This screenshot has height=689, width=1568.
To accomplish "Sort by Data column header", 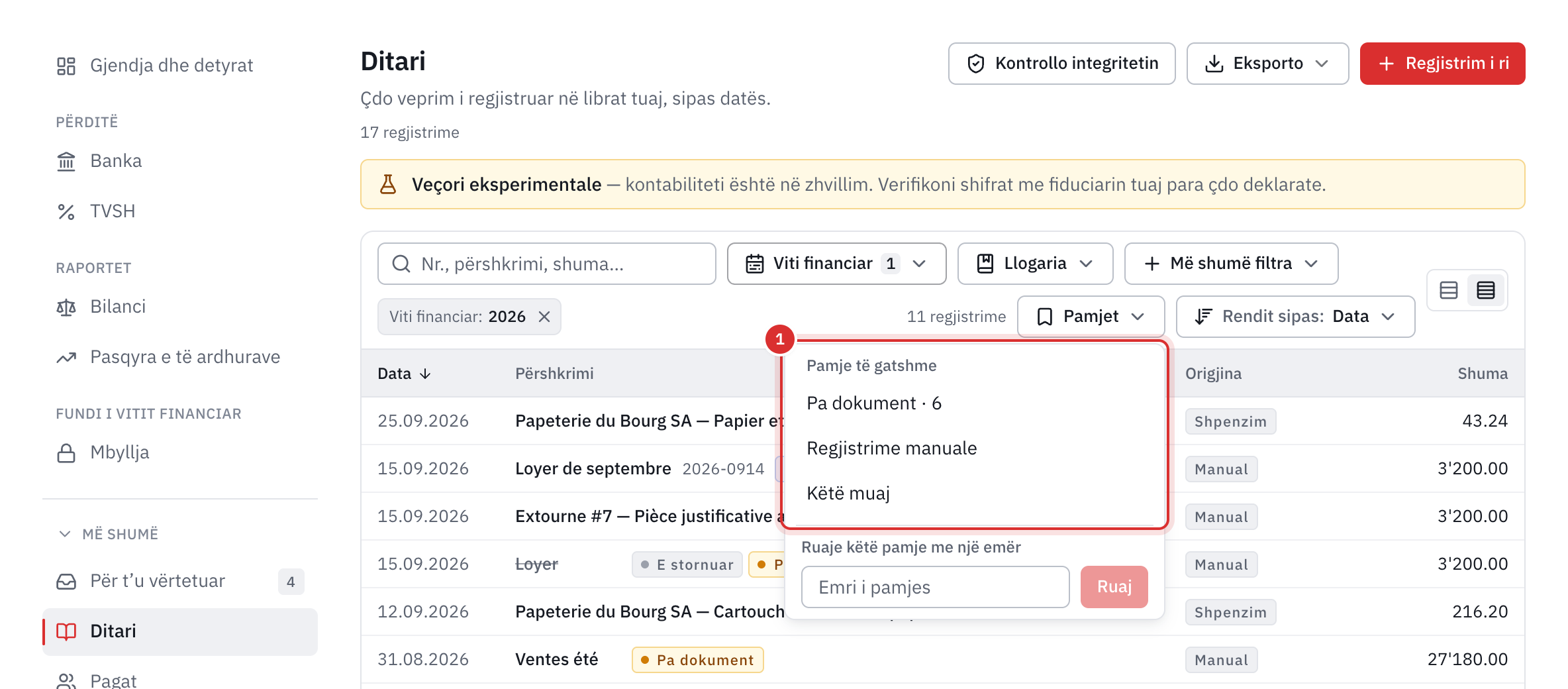I will tap(405, 374).
